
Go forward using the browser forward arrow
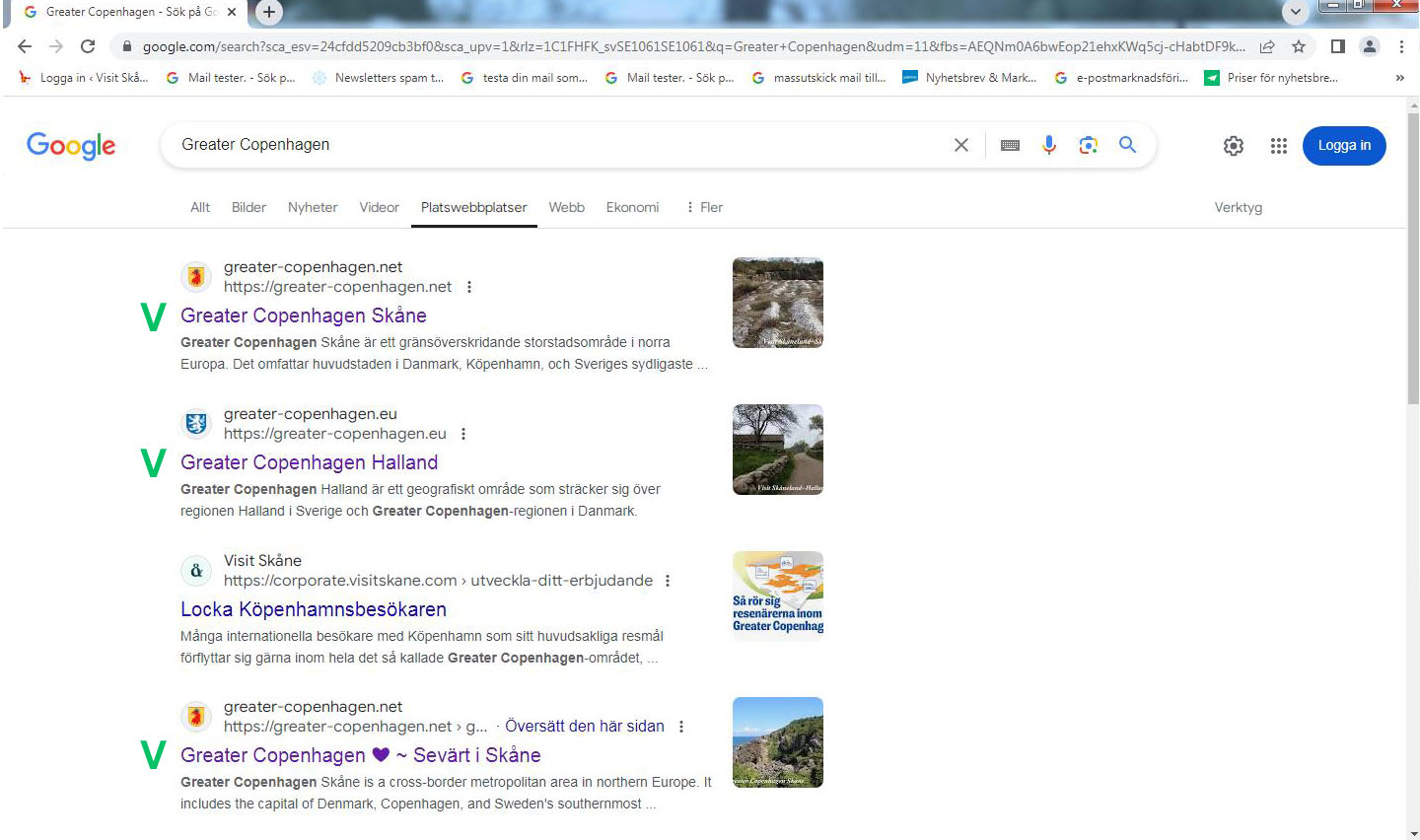tap(56, 46)
